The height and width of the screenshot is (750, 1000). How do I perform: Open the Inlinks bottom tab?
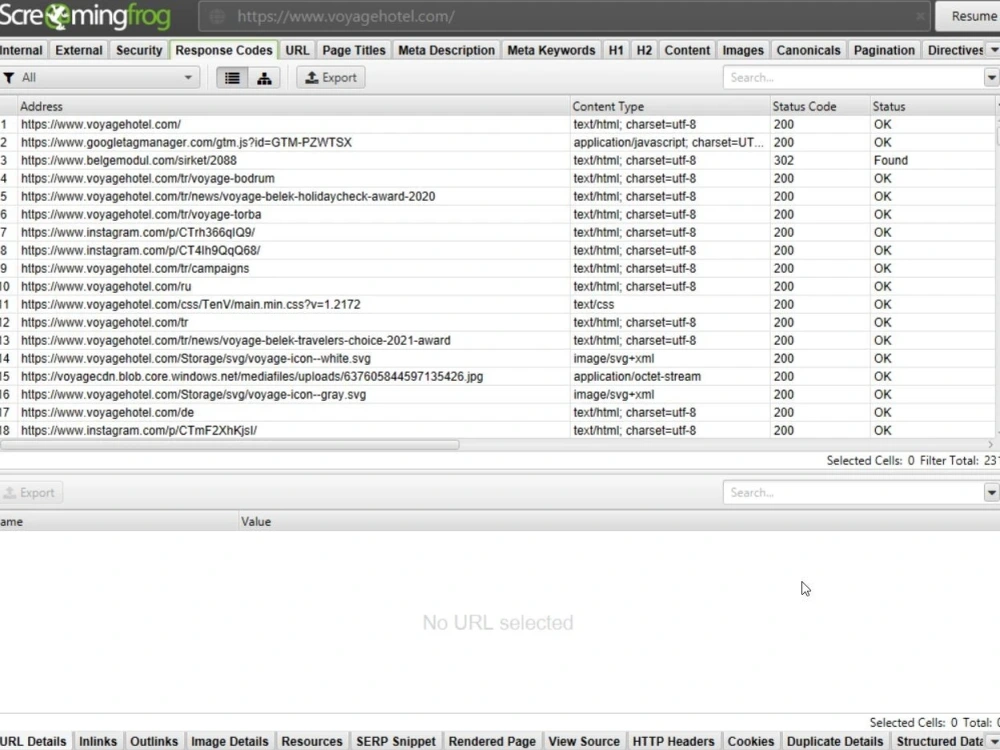click(x=98, y=741)
